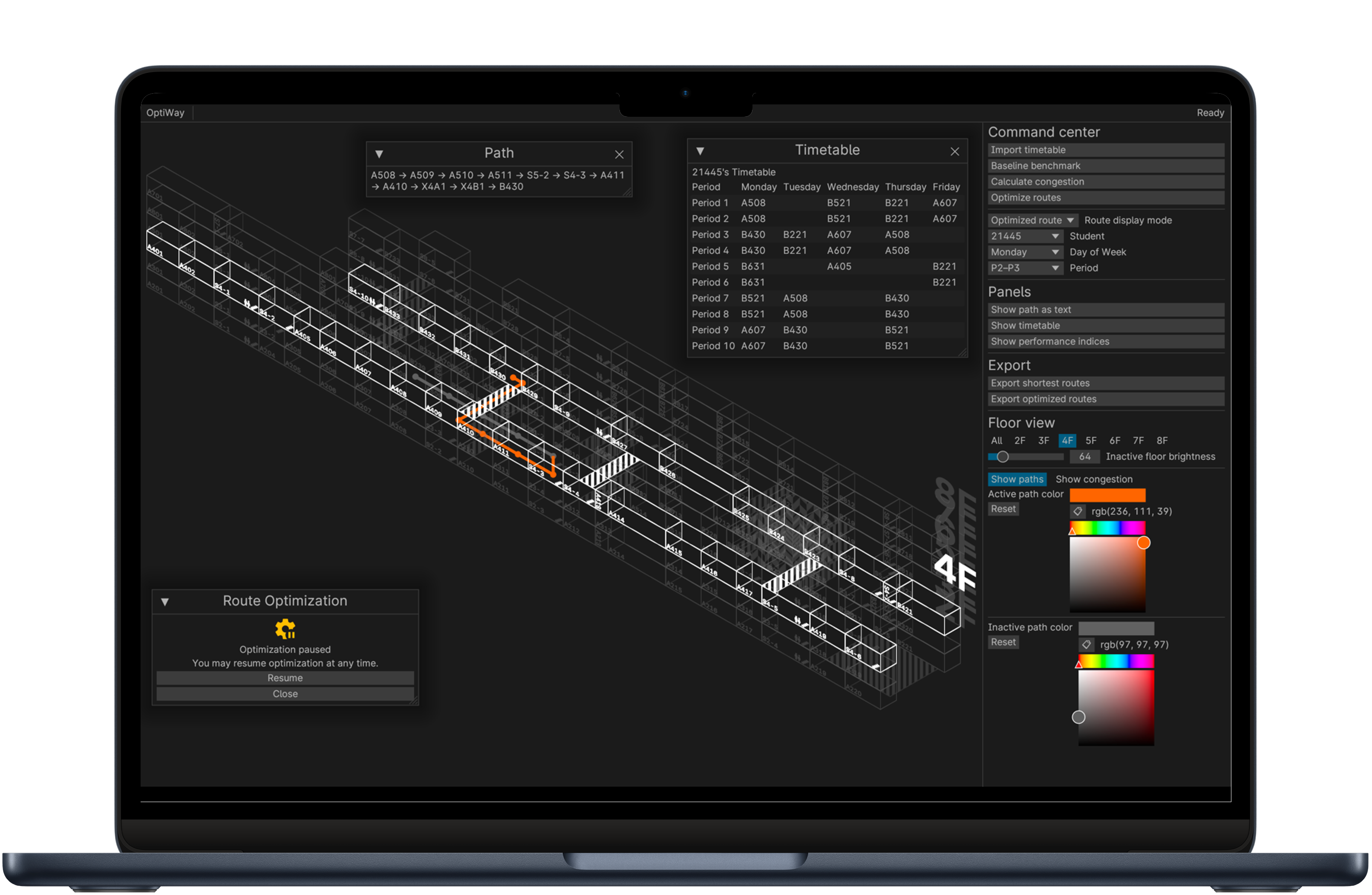The height and width of the screenshot is (895, 1372).
Task: Click the inactive floor brightness slider handle
Action: (x=1003, y=457)
